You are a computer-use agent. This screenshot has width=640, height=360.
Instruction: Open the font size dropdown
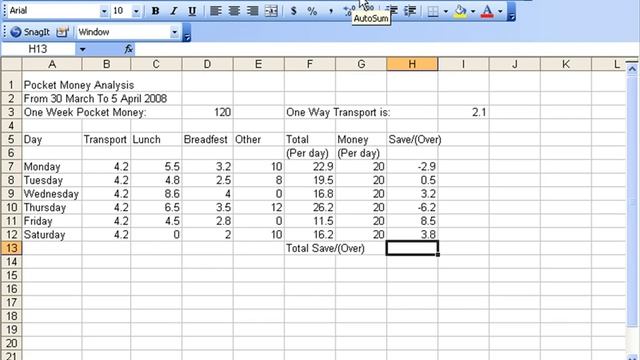(136, 11)
